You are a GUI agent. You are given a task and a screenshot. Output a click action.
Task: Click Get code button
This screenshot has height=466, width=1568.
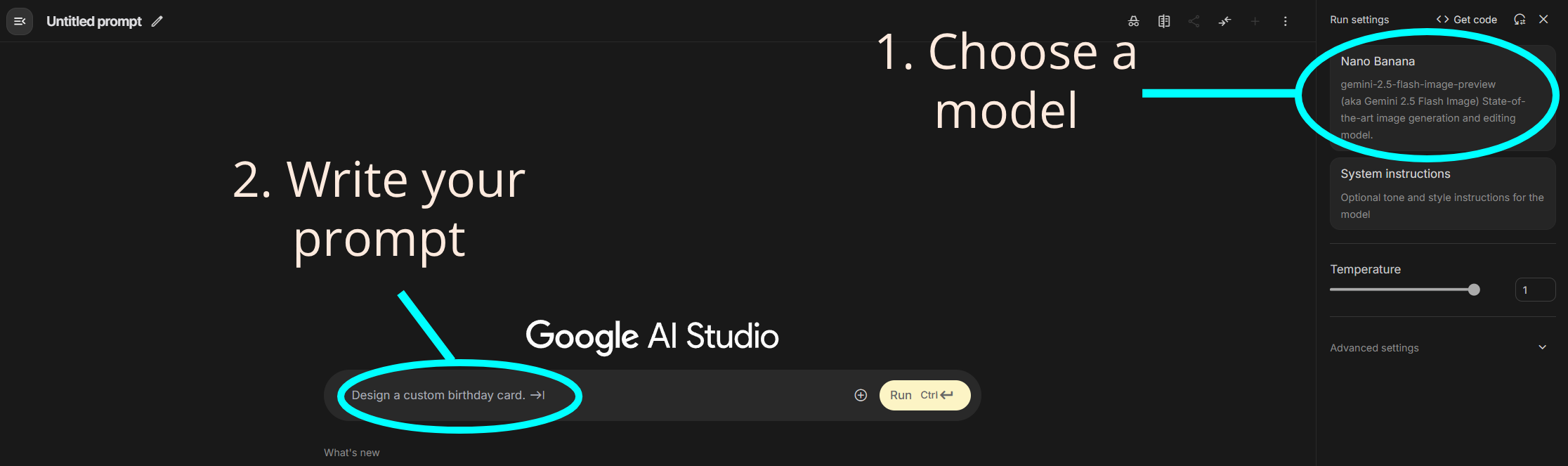pyautogui.click(x=1466, y=20)
